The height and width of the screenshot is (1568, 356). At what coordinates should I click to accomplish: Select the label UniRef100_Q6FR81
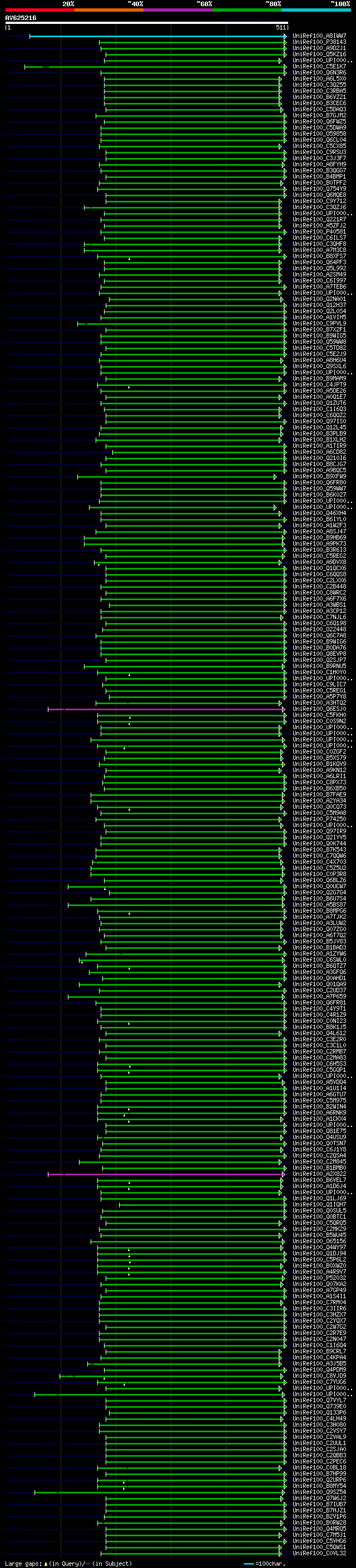click(319, 1003)
